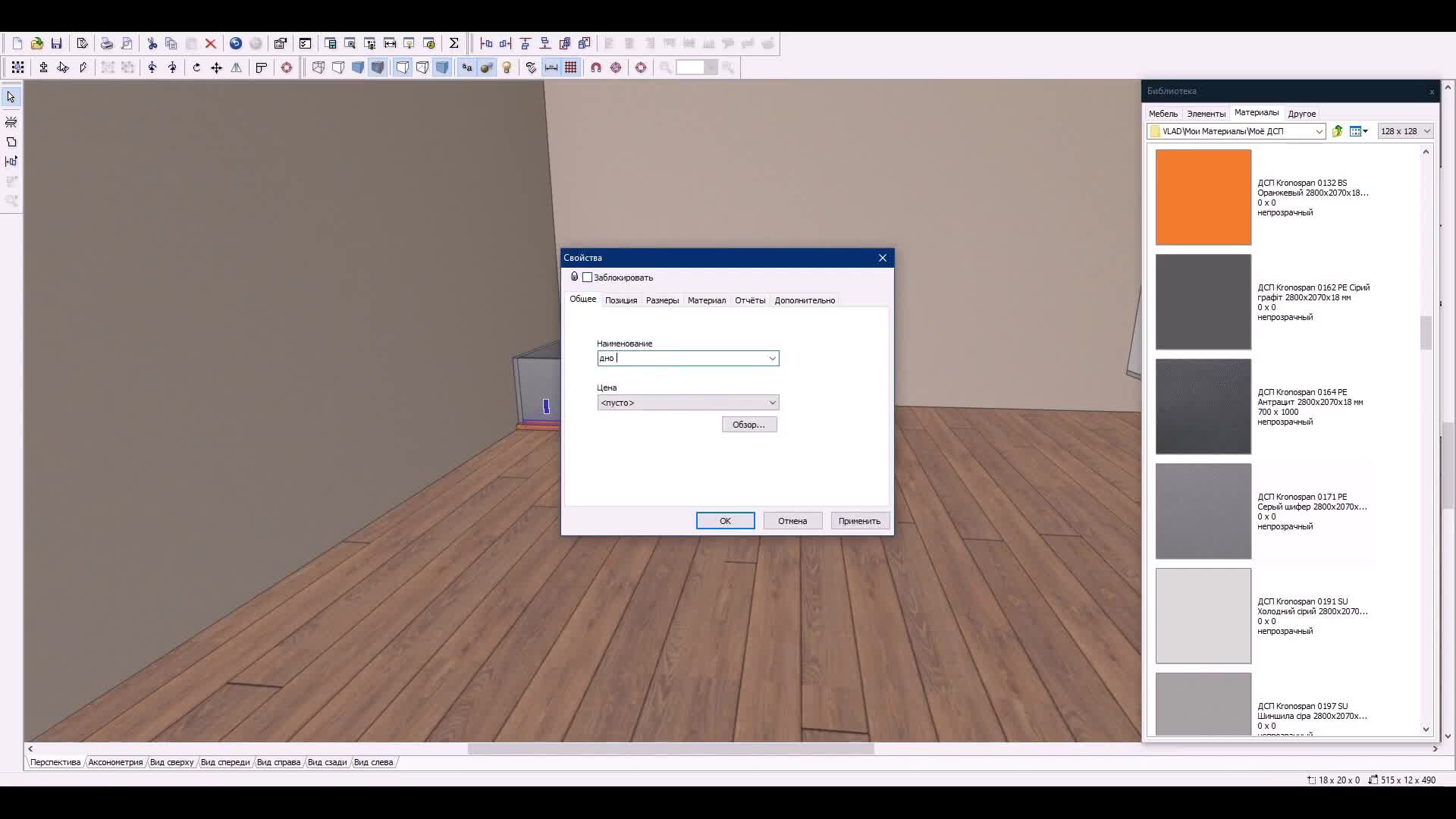Toggle the red grid display
Screen dimensions: 1456x819
(571, 67)
